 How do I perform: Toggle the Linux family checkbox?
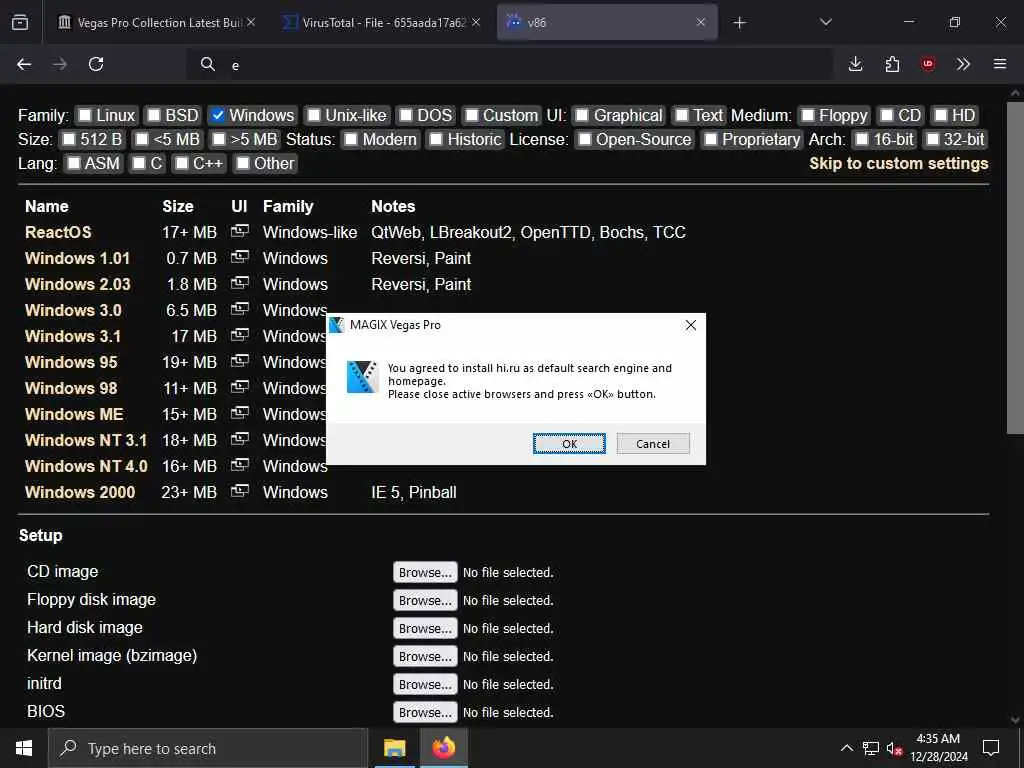(85, 116)
